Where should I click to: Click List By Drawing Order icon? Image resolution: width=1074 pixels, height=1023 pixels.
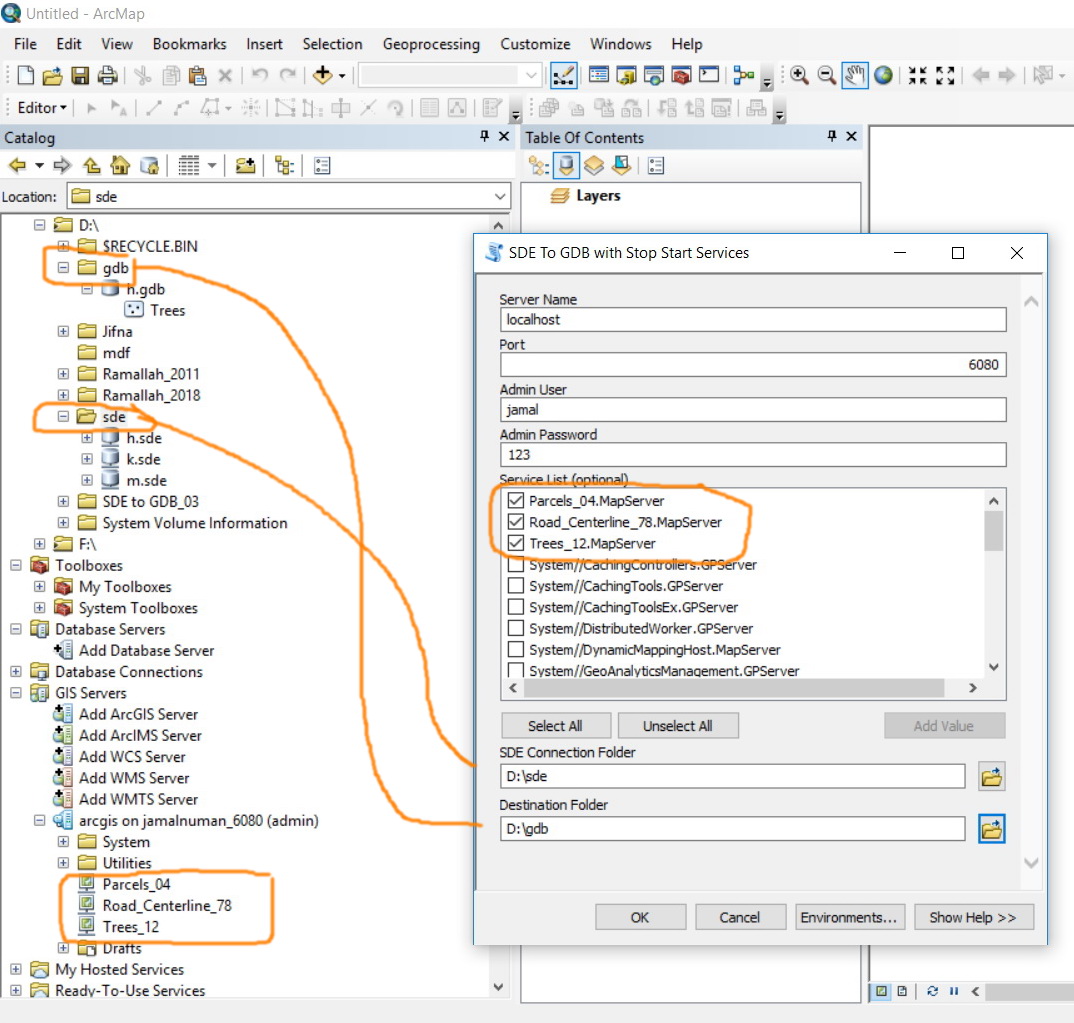pyautogui.click(x=538, y=166)
